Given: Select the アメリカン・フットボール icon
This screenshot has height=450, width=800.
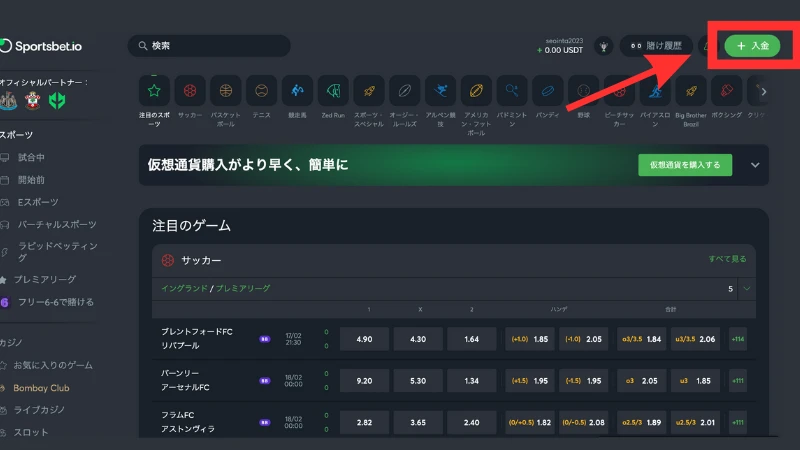Looking at the screenshot, I should [x=476, y=91].
